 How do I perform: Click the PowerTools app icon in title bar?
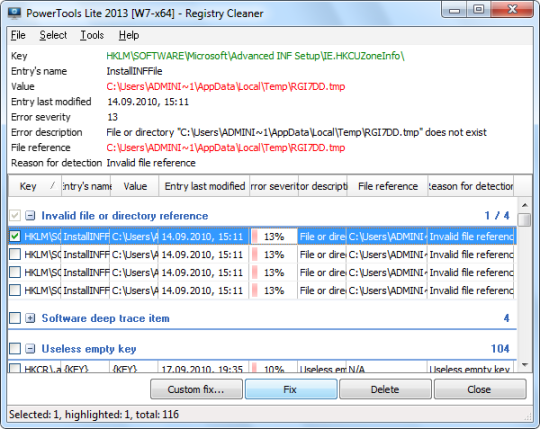pos(14,13)
